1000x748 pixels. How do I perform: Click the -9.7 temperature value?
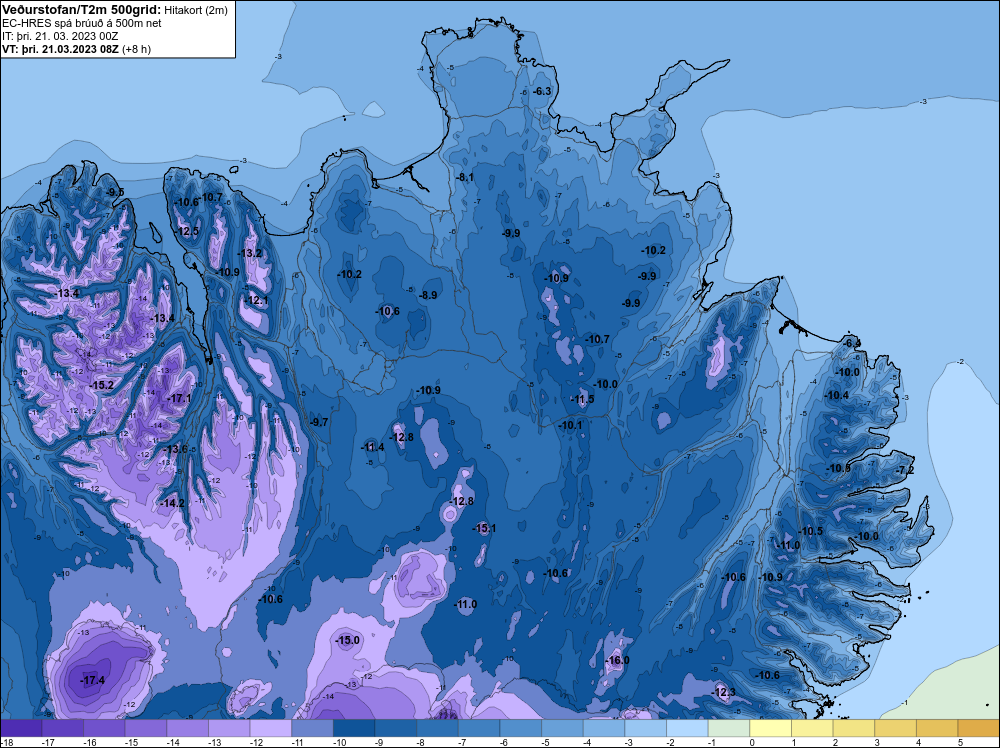[x=319, y=422]
